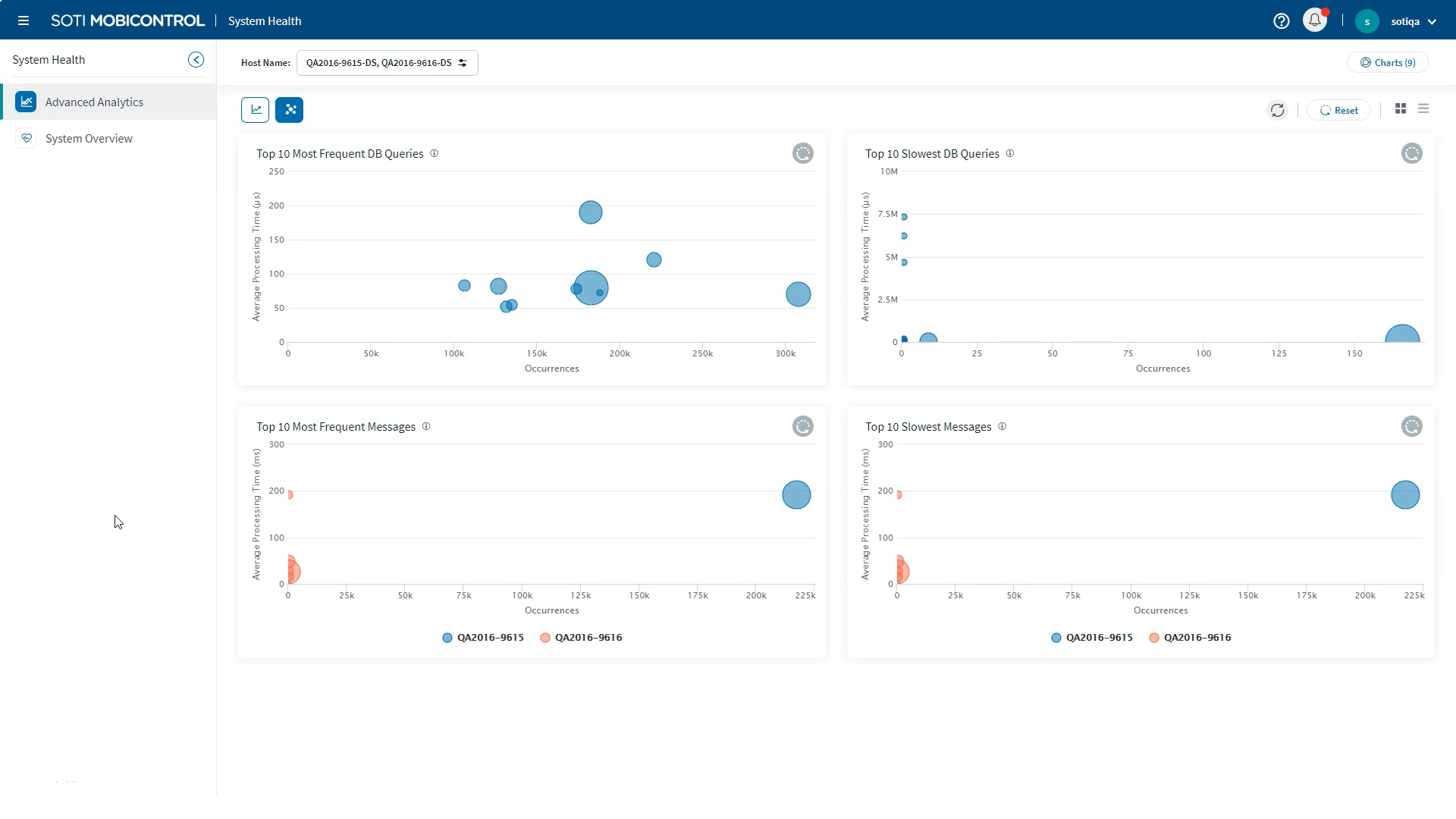The width and height of the screenshot is (1456, 819).
Task: Click the Top 10 Slowest DB Queries title
Action: tap(932, 154)
